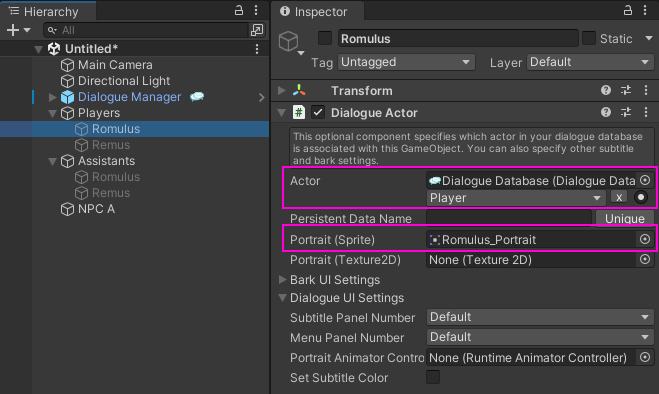Collapse the Players group arrow
Viewport: 659px width, 394px height.
53,114
